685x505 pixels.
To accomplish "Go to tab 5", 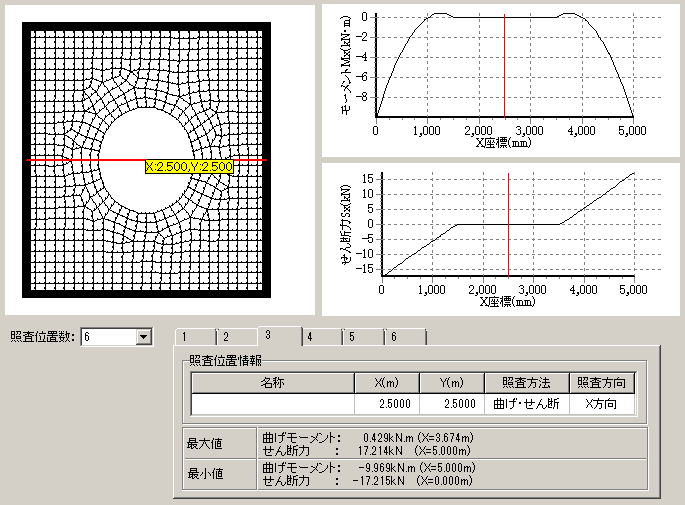I will pos(353,337).
